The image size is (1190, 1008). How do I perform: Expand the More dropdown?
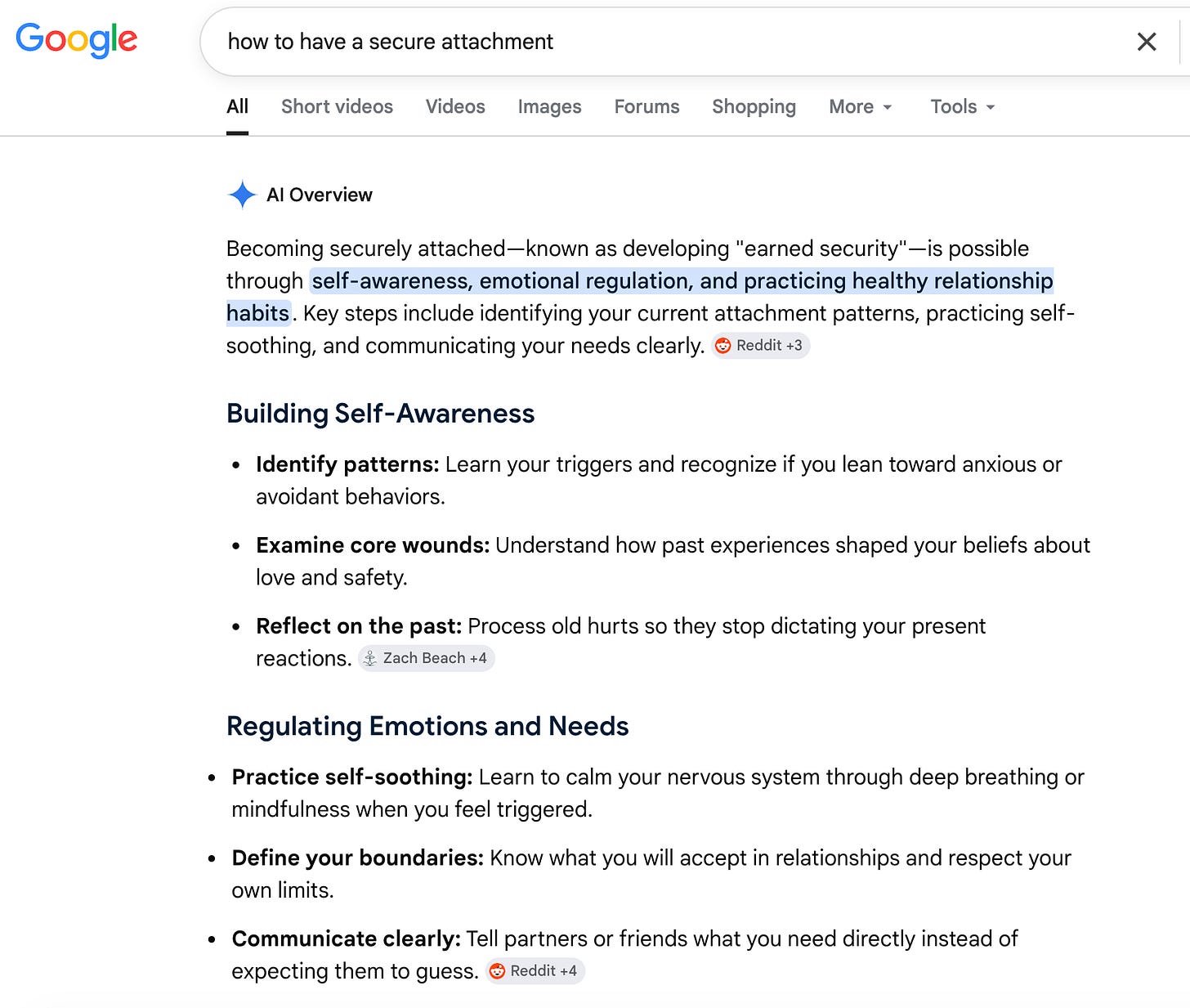(x=861, y=107)
